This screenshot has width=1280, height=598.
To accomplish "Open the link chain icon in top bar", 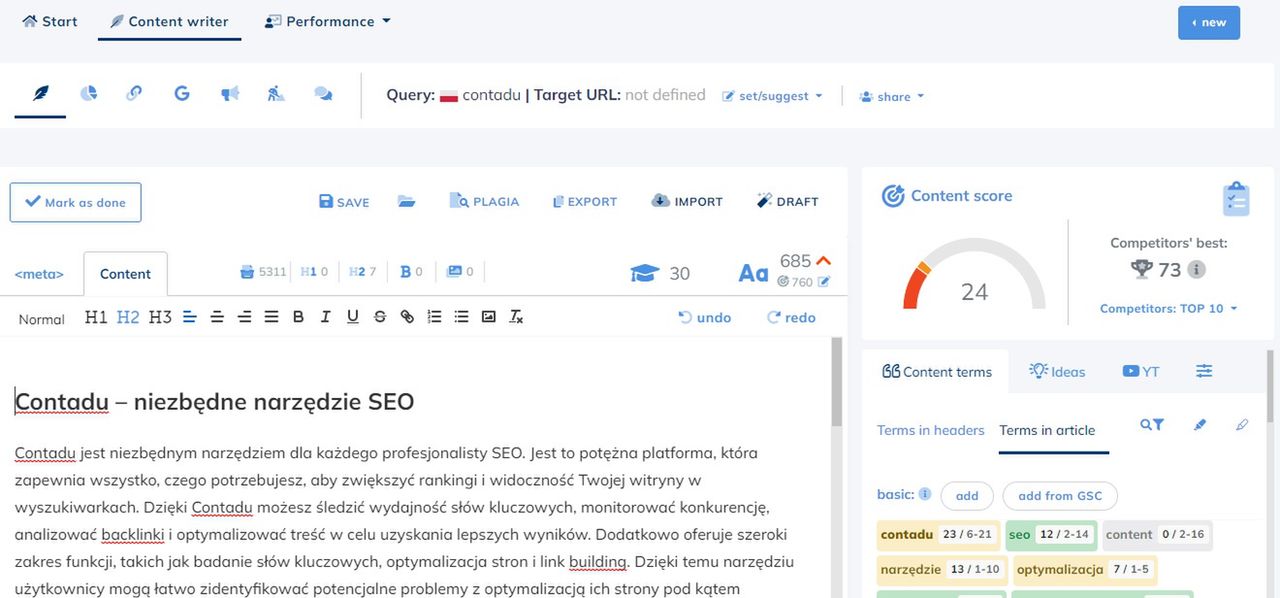I will coord(134,93).
